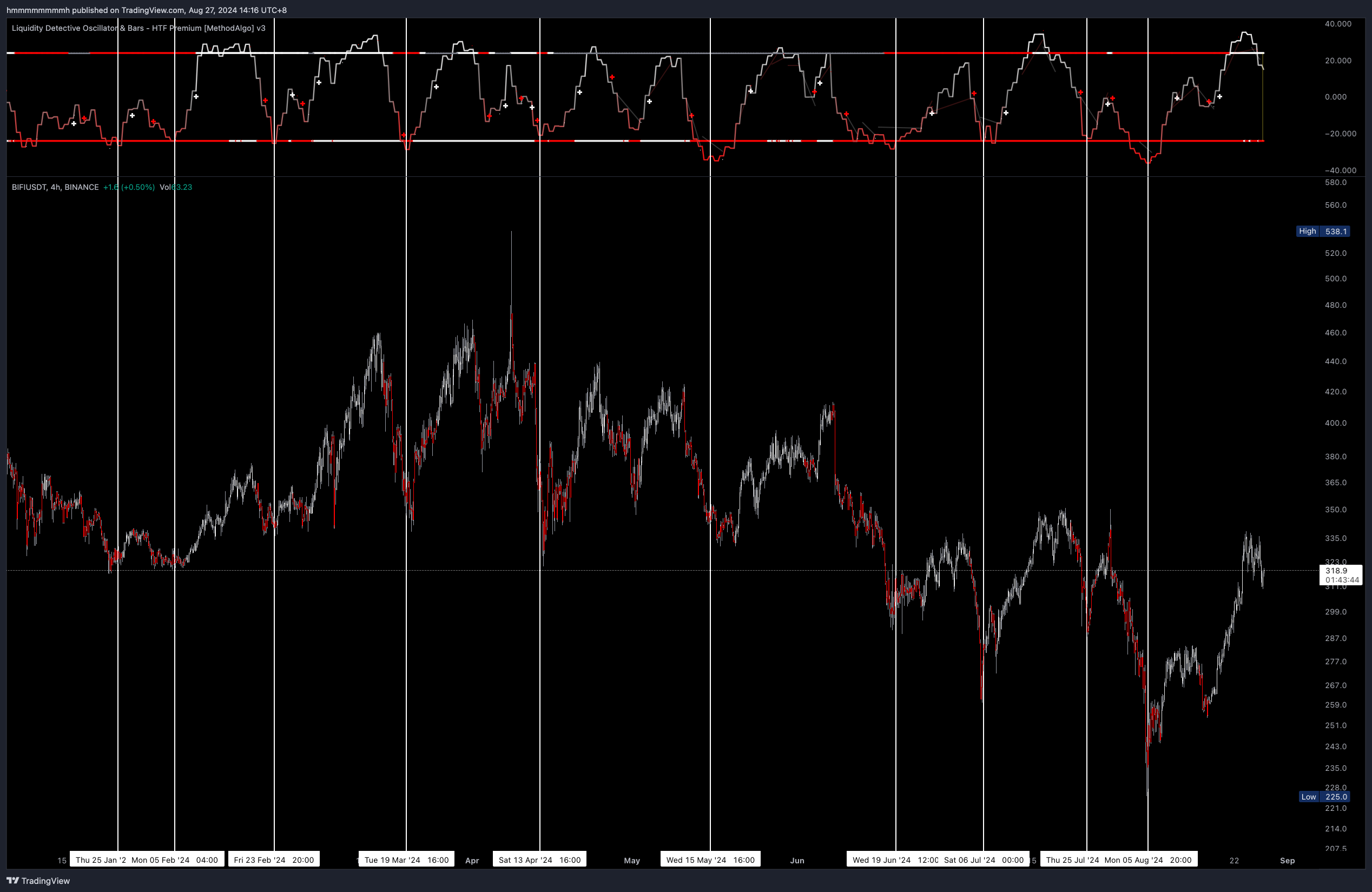Toggle the Liquidity Detective Oscillator indicator title

click(x=138, y=27)
